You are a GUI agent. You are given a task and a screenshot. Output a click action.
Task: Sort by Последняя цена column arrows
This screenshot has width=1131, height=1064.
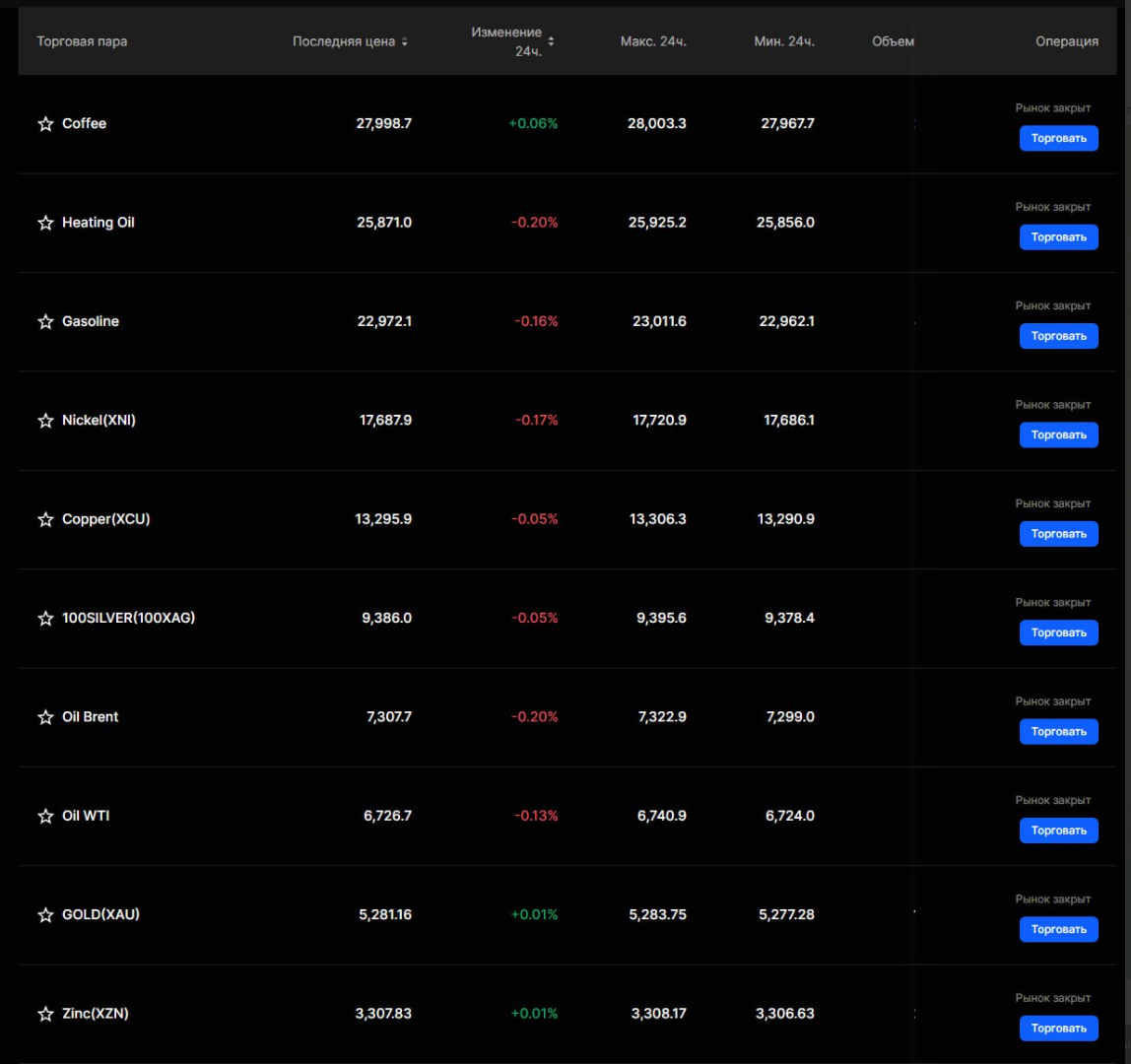[x=404, y=41]
